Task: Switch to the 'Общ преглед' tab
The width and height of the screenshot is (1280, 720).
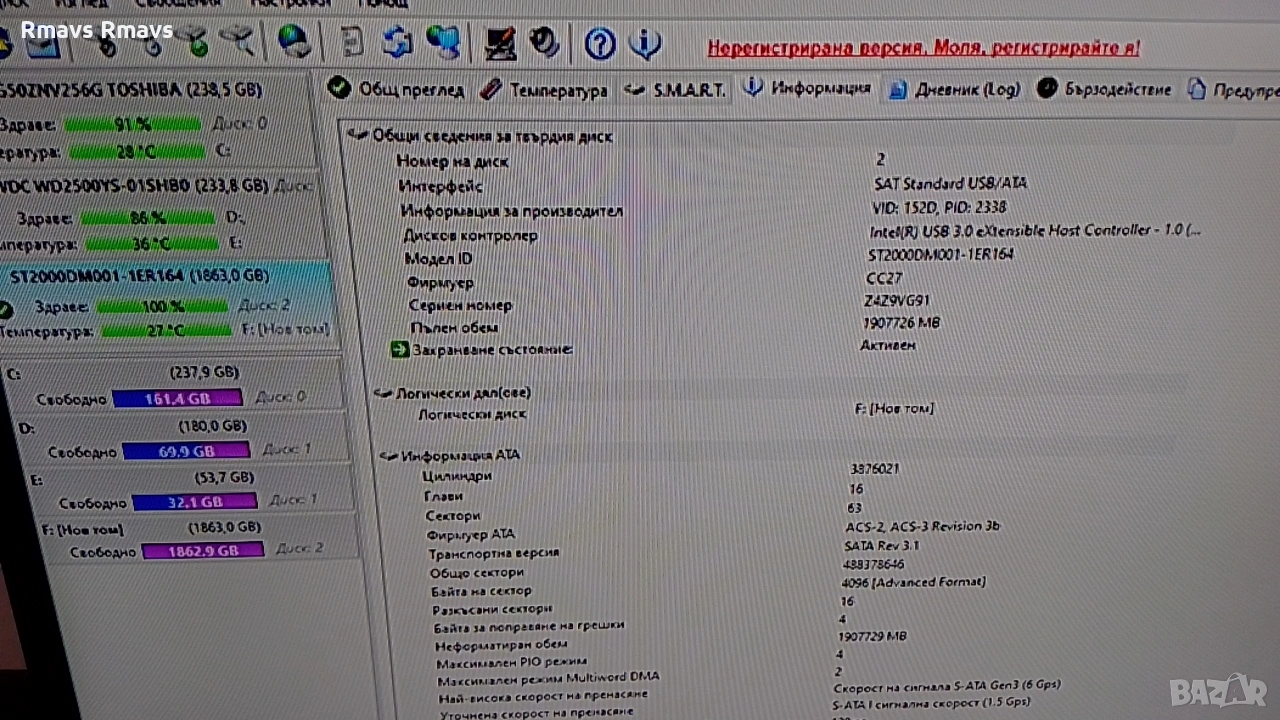Action: pyautogui.click(x=397, y=90)
